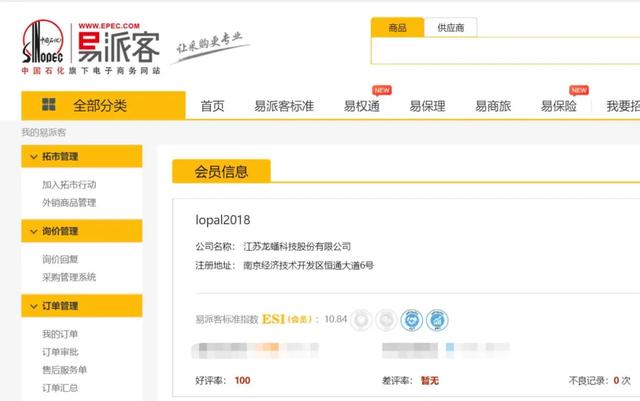Open 外销商品管理 link
This screenshot has height=401, width=640.
[69, 203]
